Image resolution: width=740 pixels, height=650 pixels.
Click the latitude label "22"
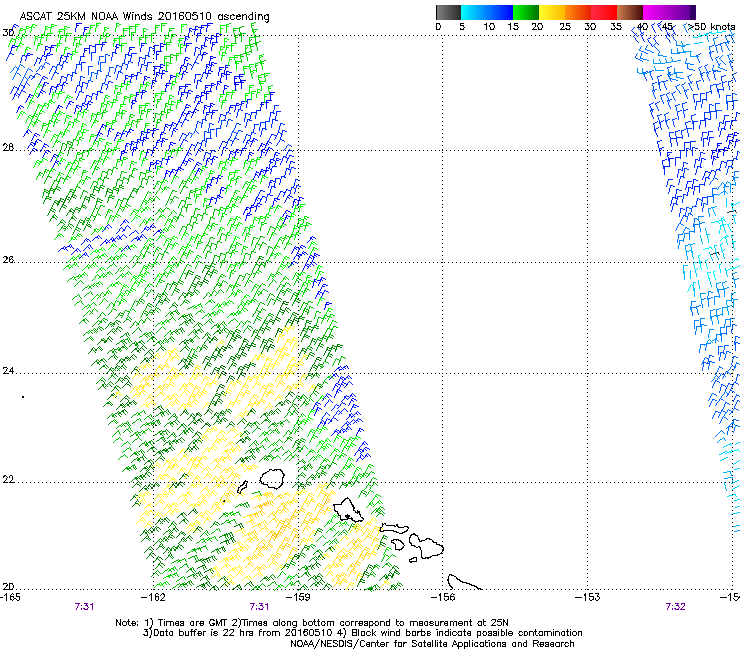(8, 480)
